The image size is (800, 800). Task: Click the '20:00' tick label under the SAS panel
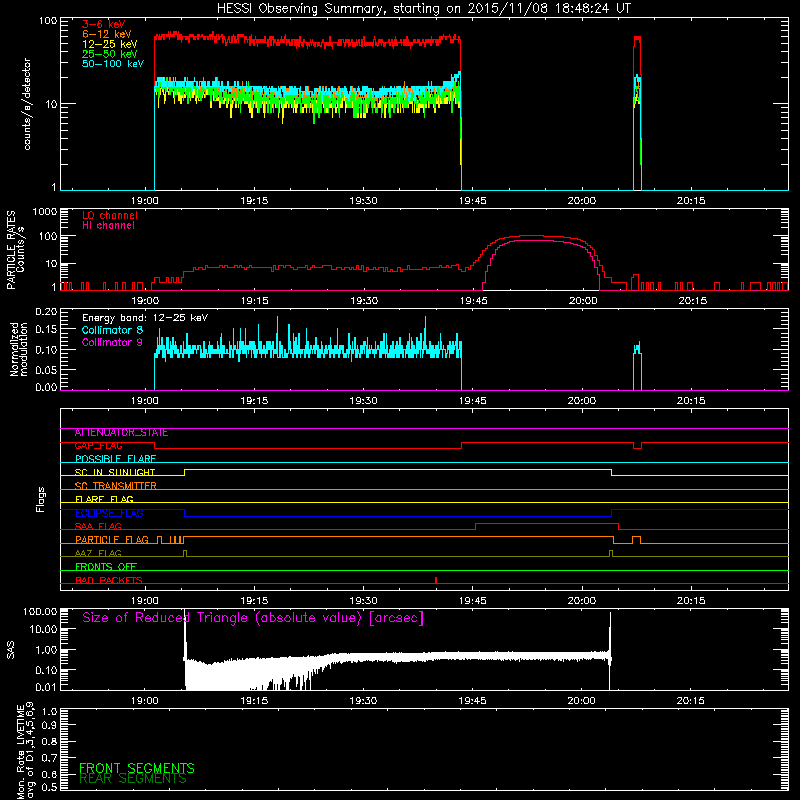coord(582,701)
